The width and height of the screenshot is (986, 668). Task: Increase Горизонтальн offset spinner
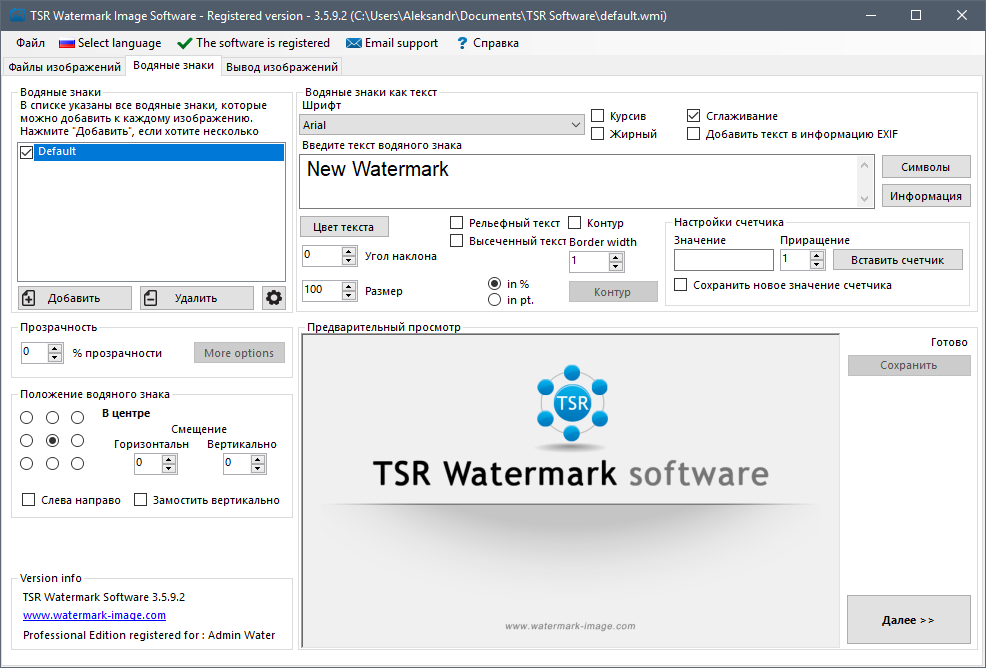(x=169, y=460)
